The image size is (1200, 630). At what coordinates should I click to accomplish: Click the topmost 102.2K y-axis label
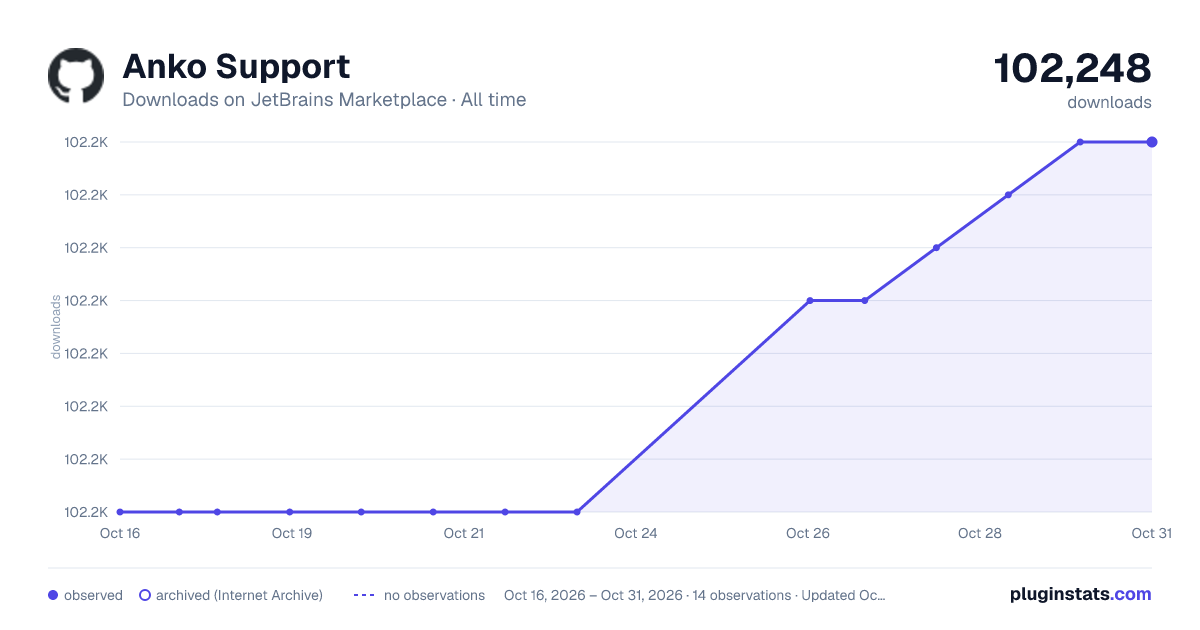(x=86, y=142)
